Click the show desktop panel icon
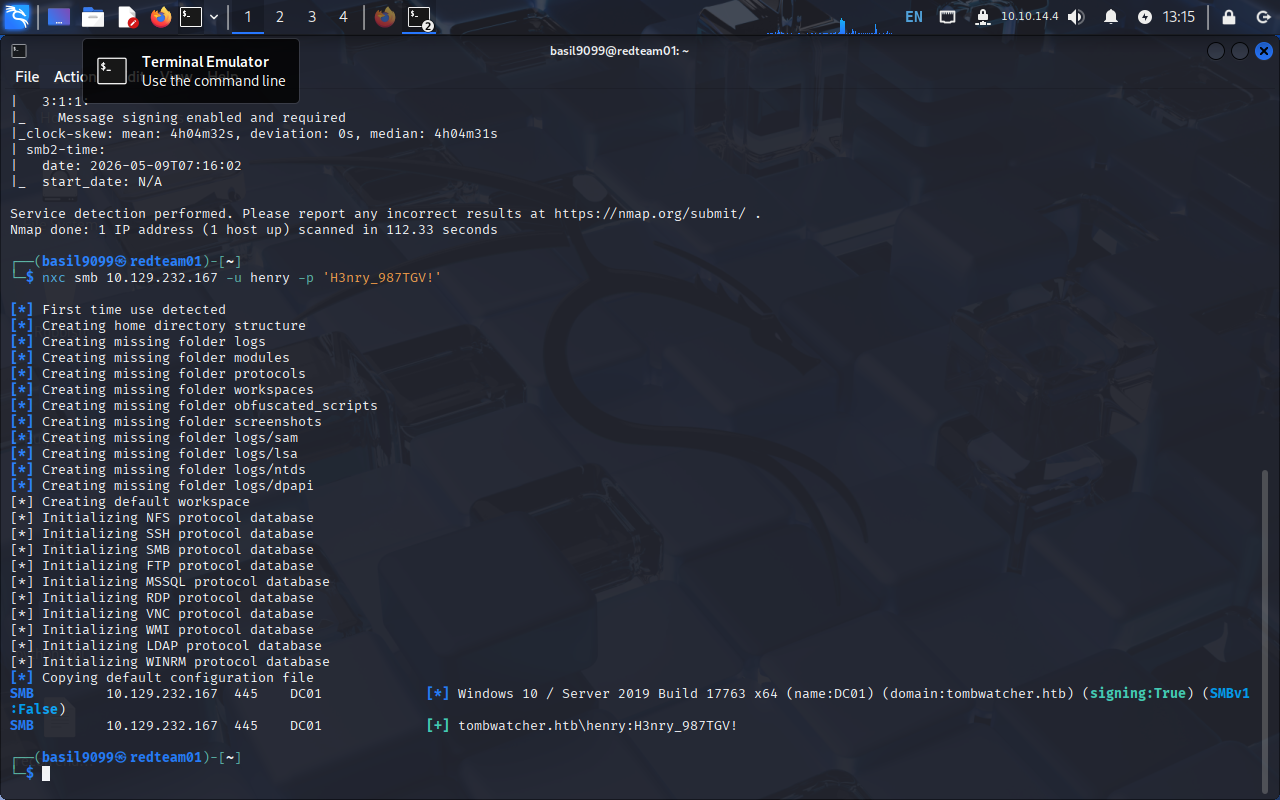Viewport: 1280px width, 800px height. click(x=59, y=17)
